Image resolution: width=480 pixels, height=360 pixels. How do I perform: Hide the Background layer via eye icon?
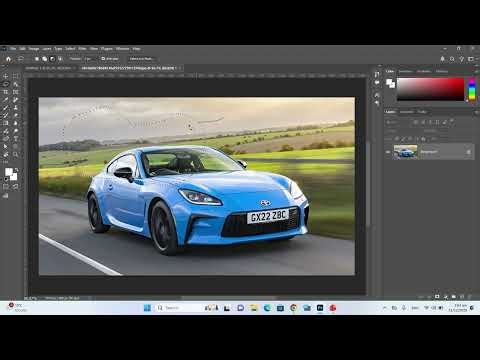[x=388, y=152]
